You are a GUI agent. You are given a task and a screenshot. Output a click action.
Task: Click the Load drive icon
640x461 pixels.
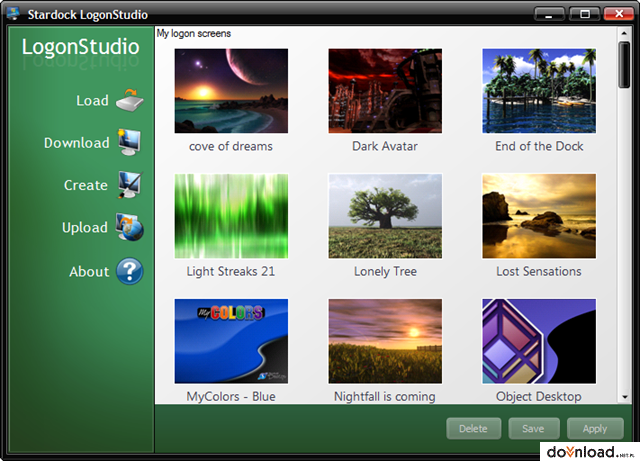[130, 100]
